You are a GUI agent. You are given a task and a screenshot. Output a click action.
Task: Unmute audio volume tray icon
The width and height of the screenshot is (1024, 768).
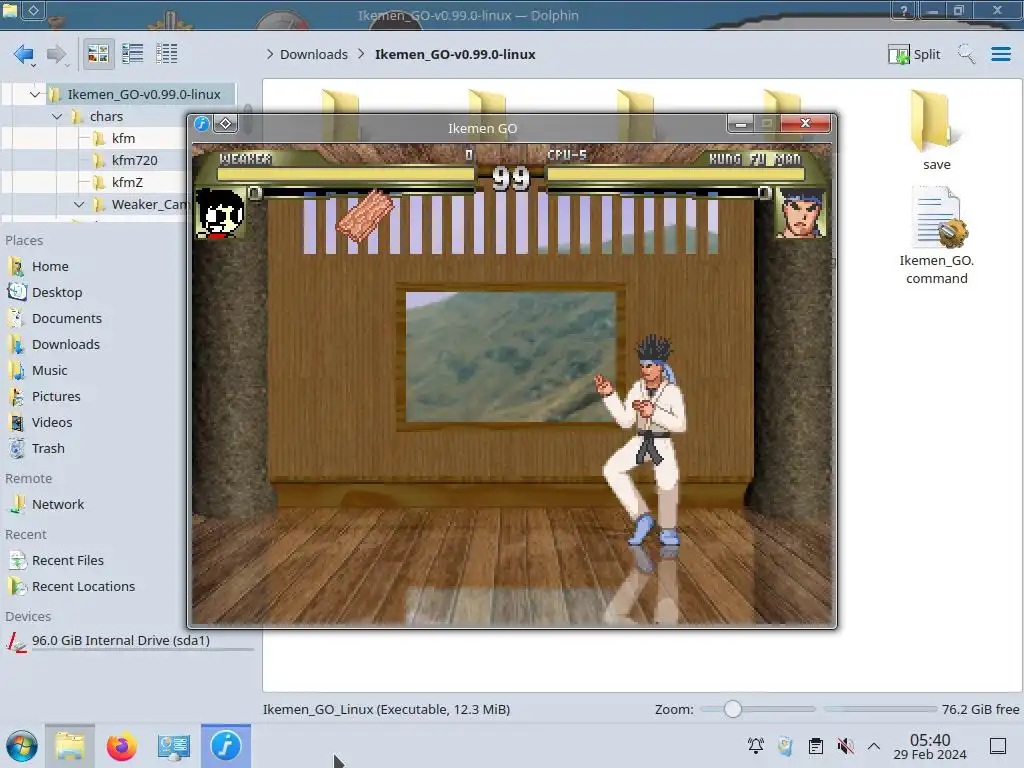(x=845, y=746)
